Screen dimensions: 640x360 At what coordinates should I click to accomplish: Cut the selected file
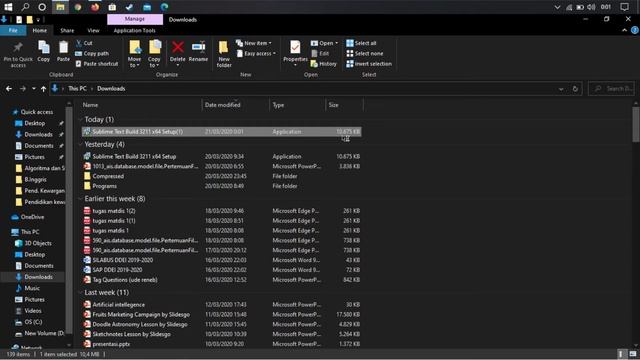click(84, 43)
